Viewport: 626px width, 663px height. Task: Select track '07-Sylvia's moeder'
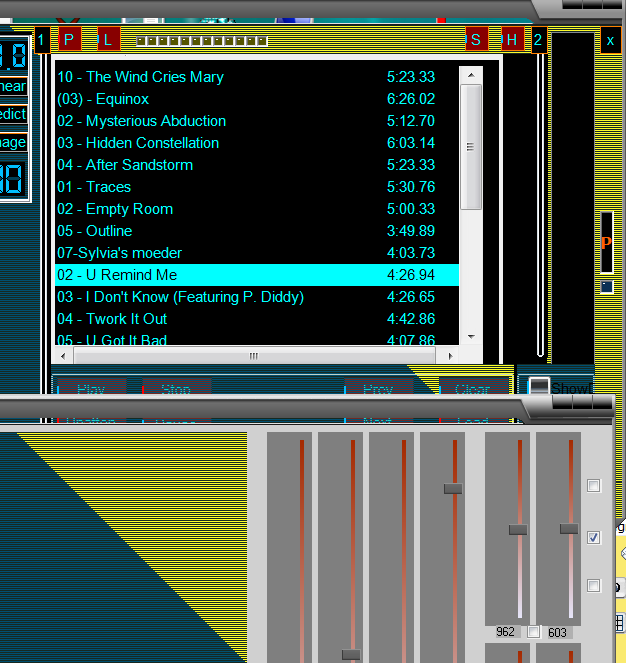tap(257, 253)
